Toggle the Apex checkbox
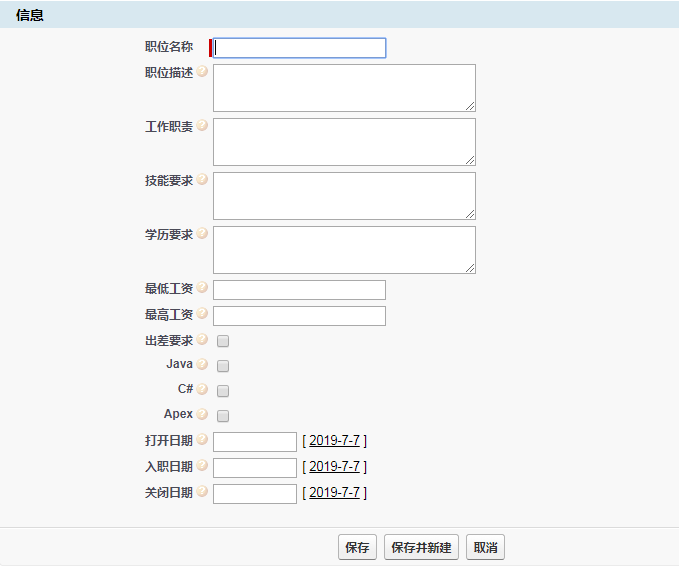The height and width of the screenshot is (567, 679). pos(223,416)
